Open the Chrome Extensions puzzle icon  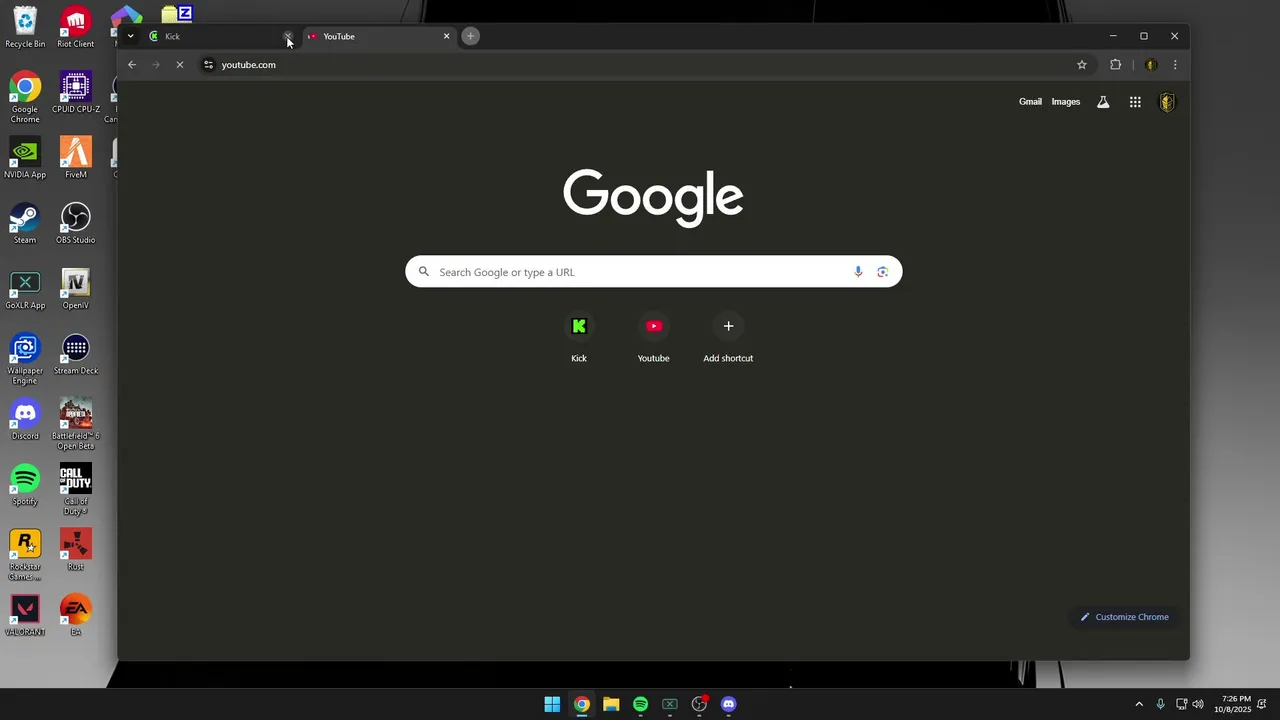click(1116, 65)
